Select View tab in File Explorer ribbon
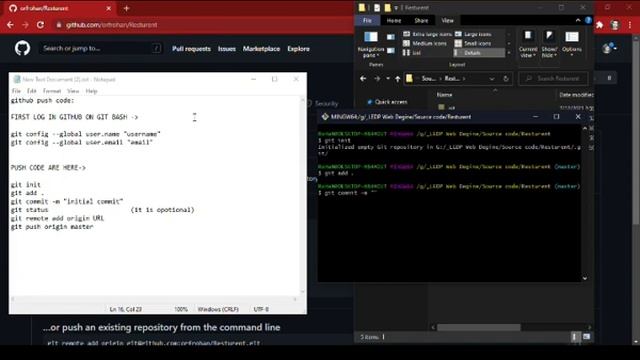Screen dimensions: 640x360 pyautogui.click(x=447, y=20)
